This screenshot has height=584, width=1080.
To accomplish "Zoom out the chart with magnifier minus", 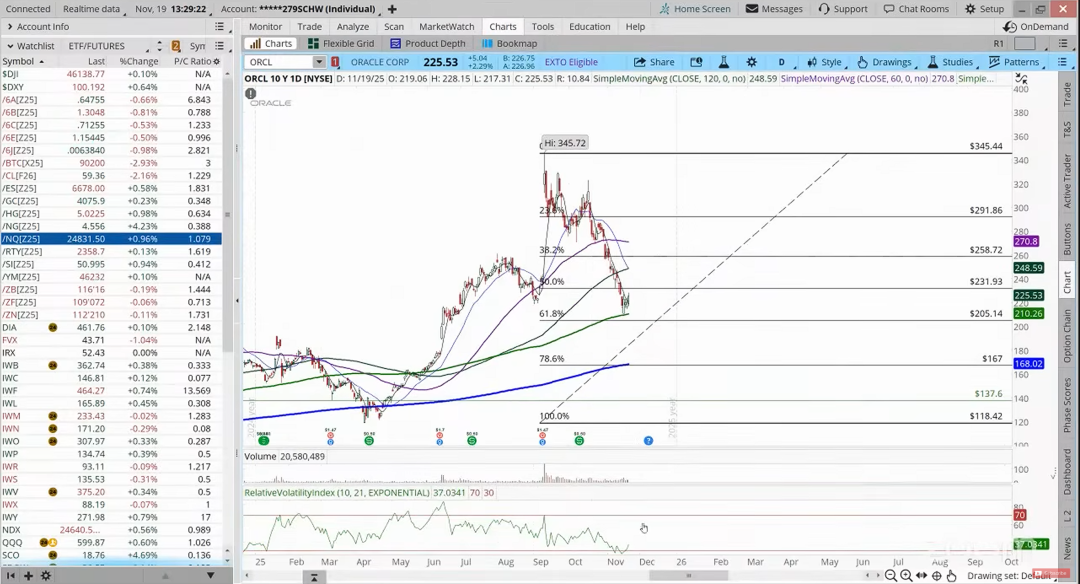I will [891, 576].
